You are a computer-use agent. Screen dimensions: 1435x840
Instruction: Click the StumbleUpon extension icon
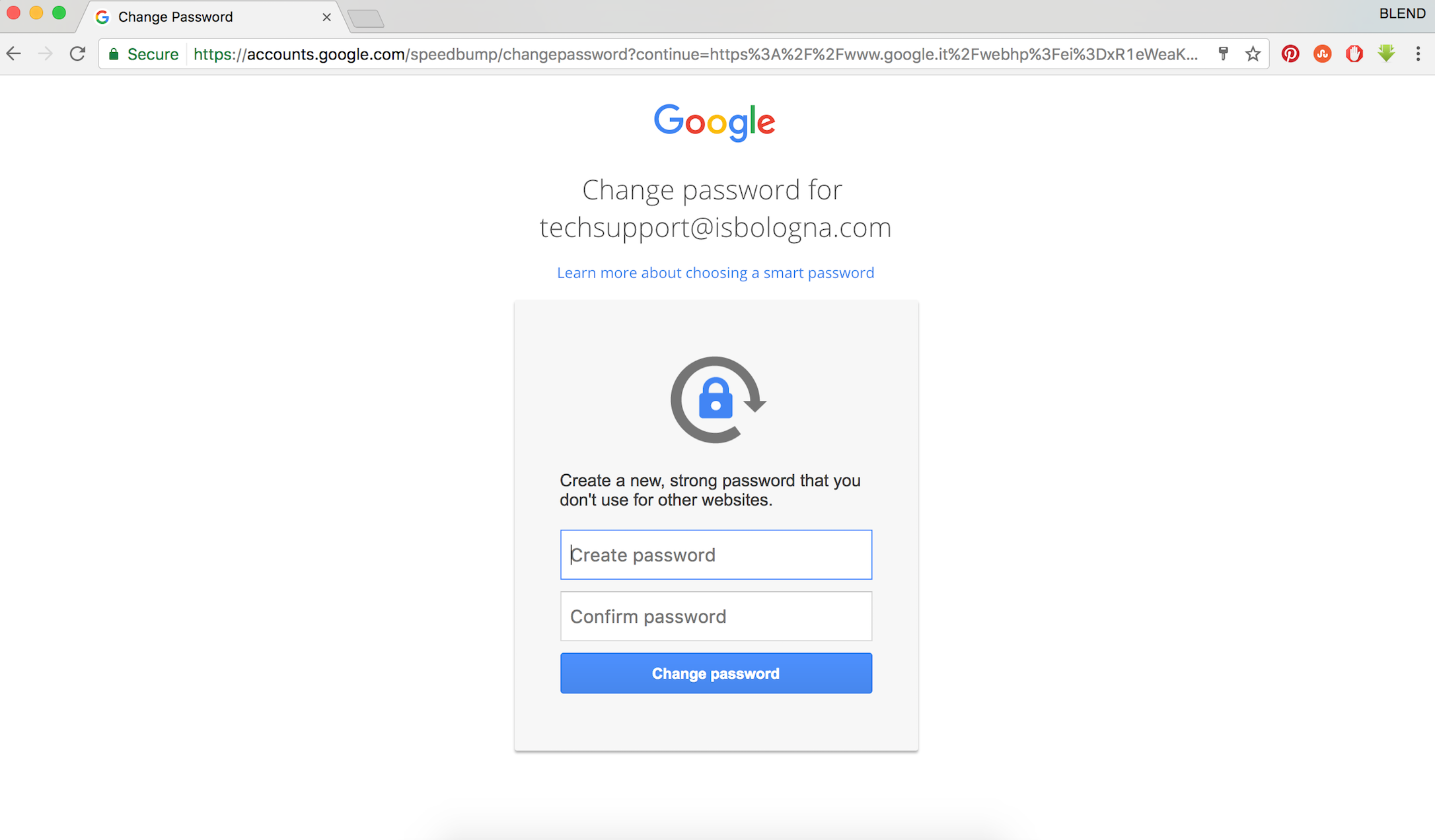coord(1322,54)
